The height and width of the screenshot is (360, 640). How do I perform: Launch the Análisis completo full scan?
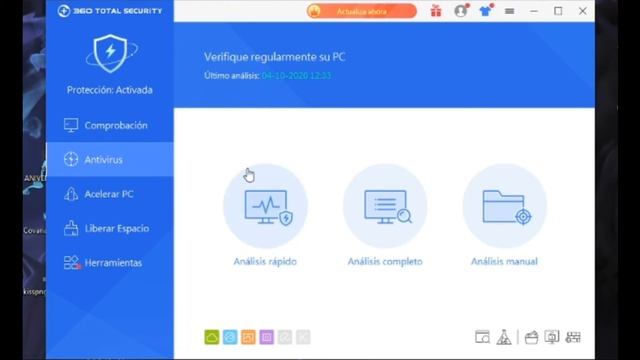(385, 206)
